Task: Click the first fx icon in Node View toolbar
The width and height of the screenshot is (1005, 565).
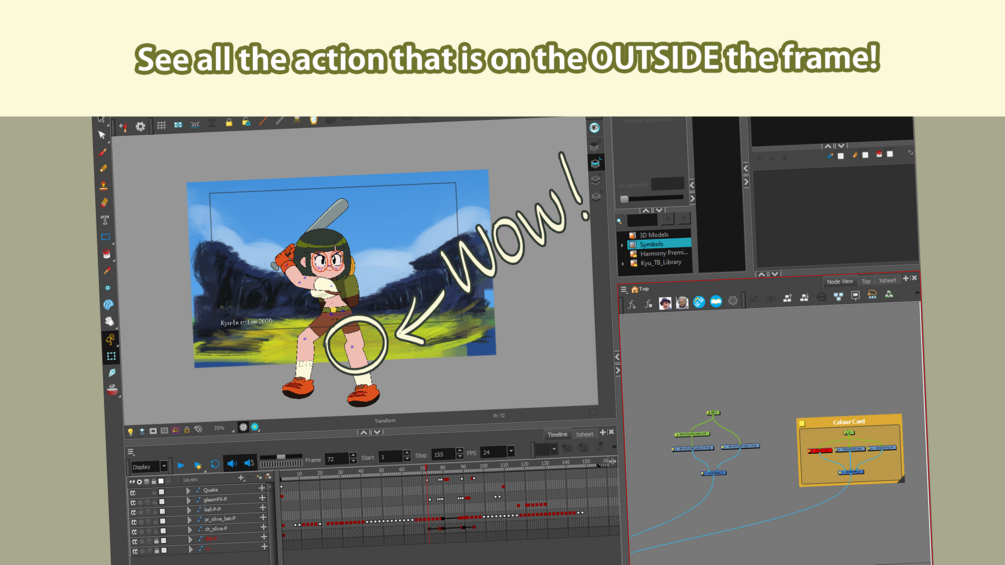Action: click(x=632, y=305)
